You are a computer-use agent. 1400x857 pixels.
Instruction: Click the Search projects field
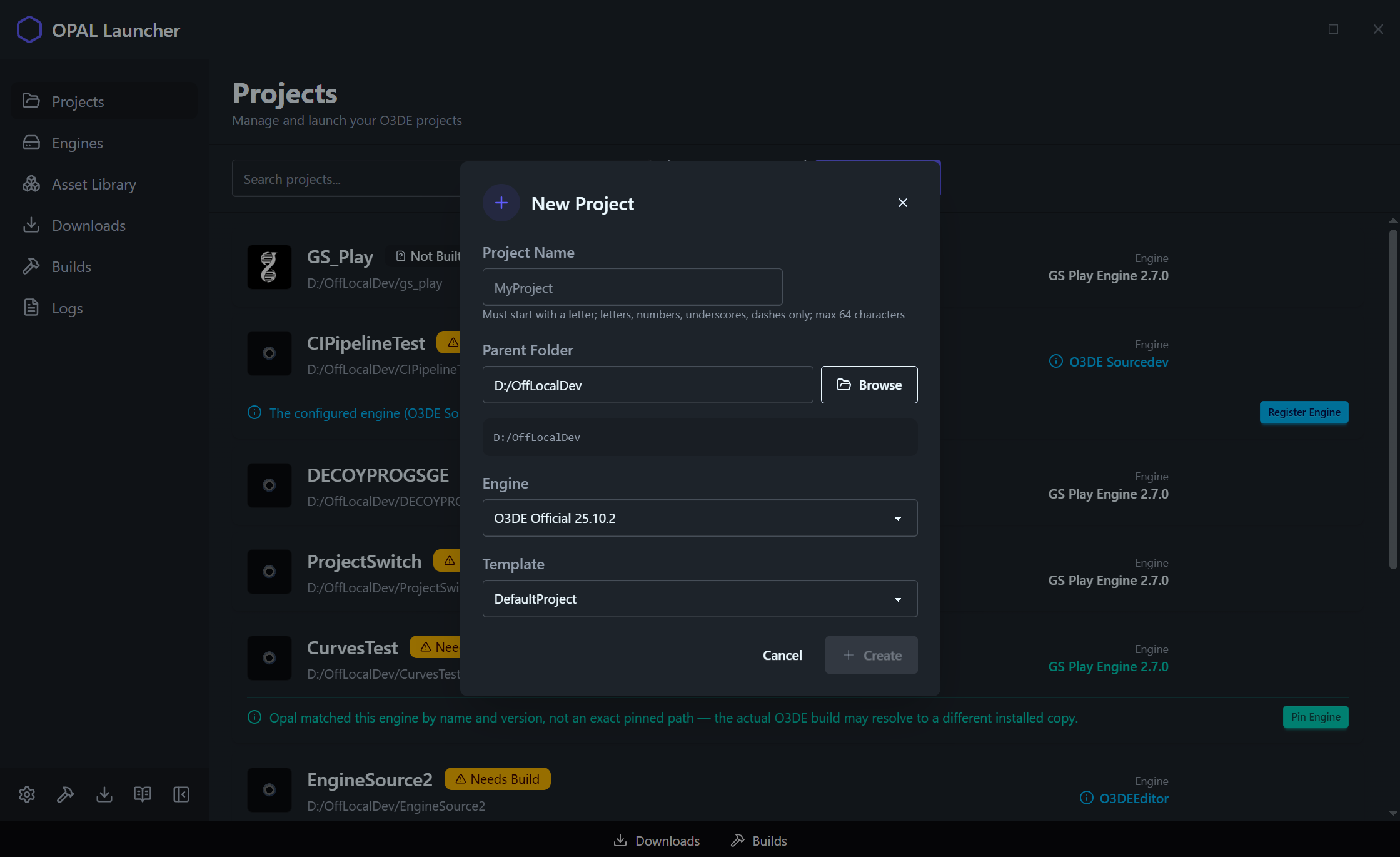click(x=346, y=179)
